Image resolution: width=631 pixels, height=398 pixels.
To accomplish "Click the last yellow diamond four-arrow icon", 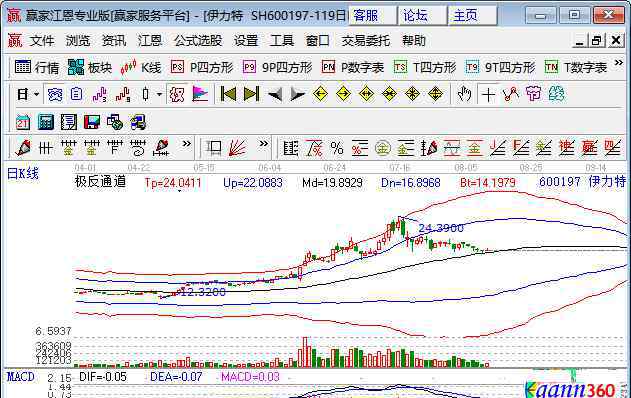I will point(435,94).
